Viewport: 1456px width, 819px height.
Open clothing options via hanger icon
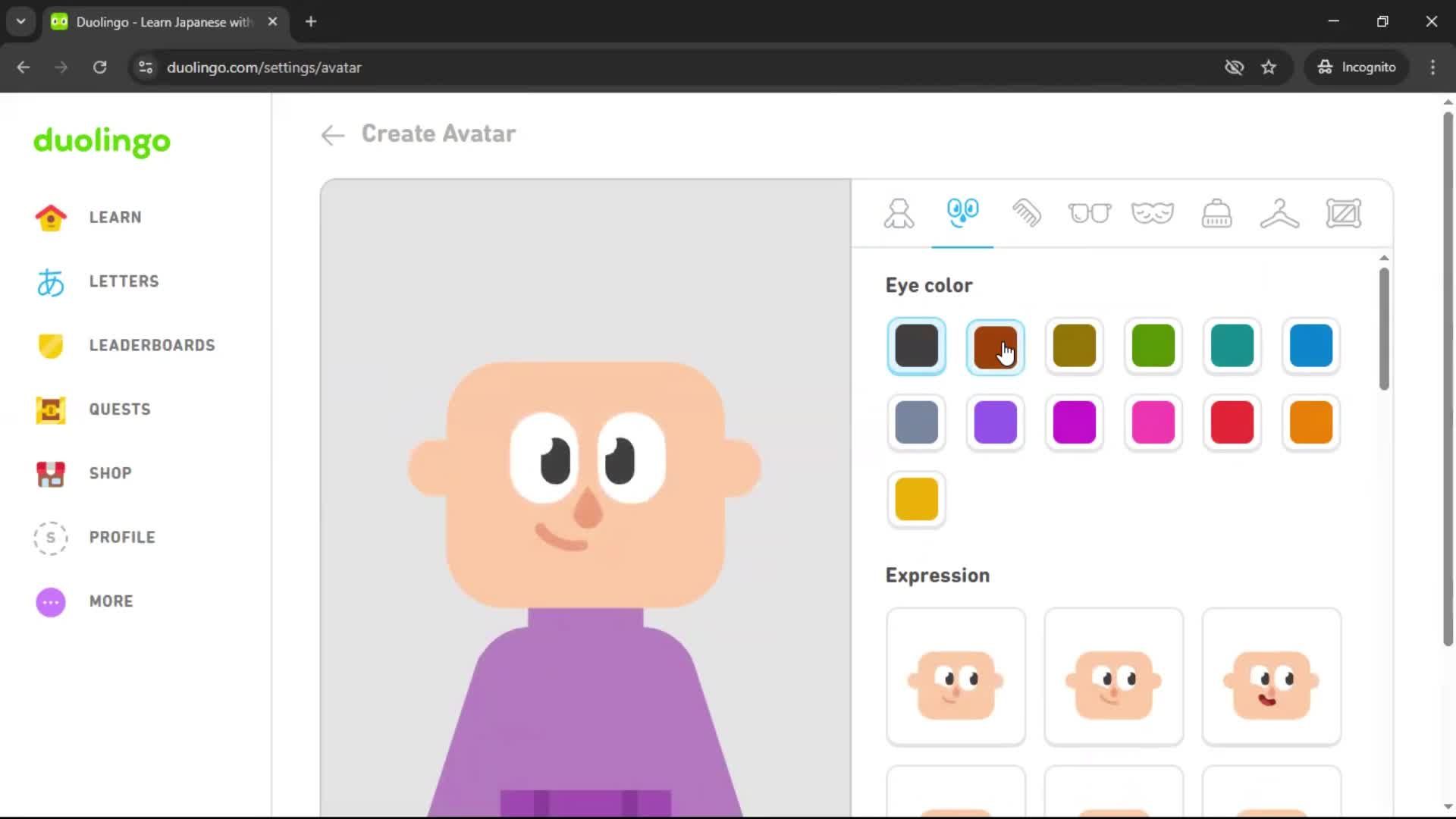coord(1279,213)
